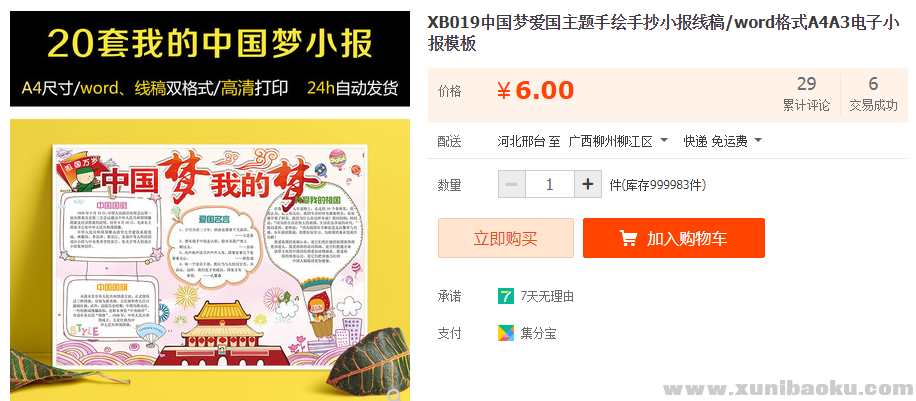Click the 7天无理由 promise label
The width and height of the screenshot is (916, 401).
[x=547, y=296]
